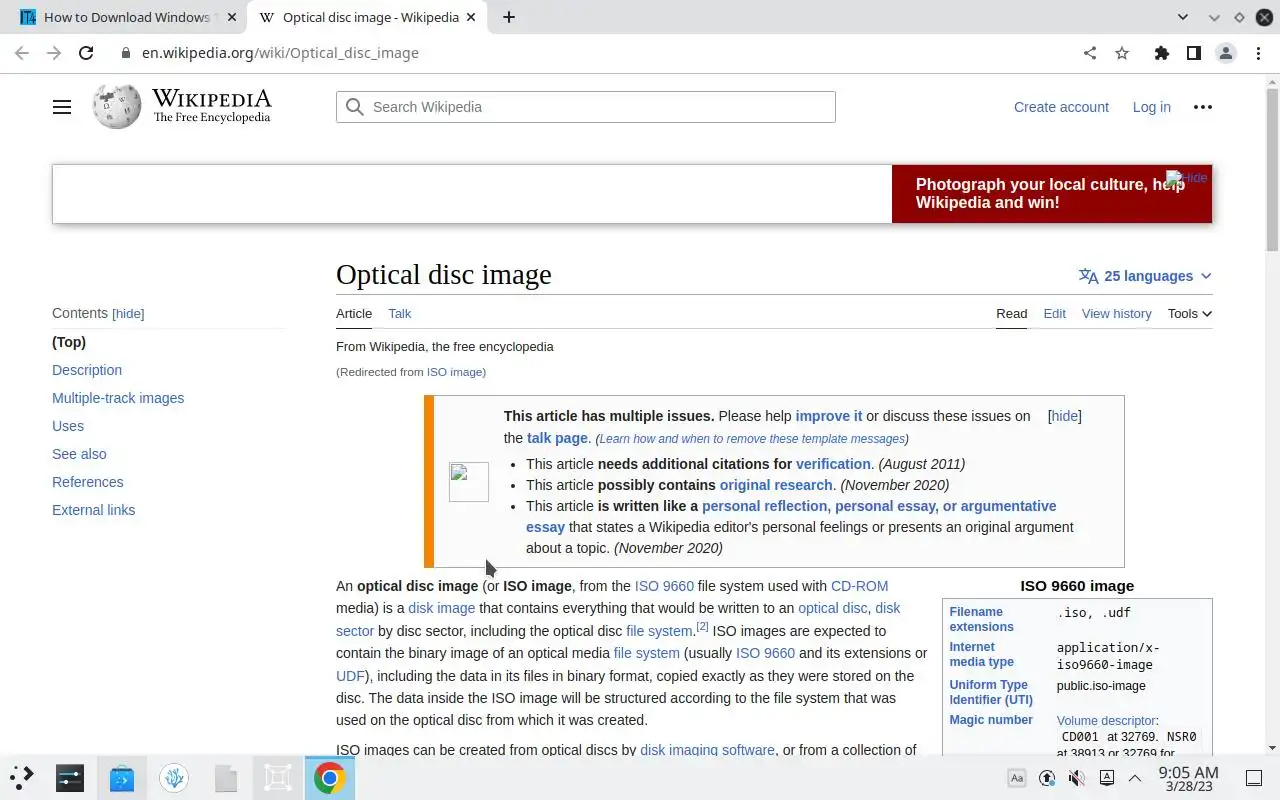The image size is (1280, 800).
Task: Click the Uniform Type Identifier (UTI) infobox link
Action: pos(991,692)
